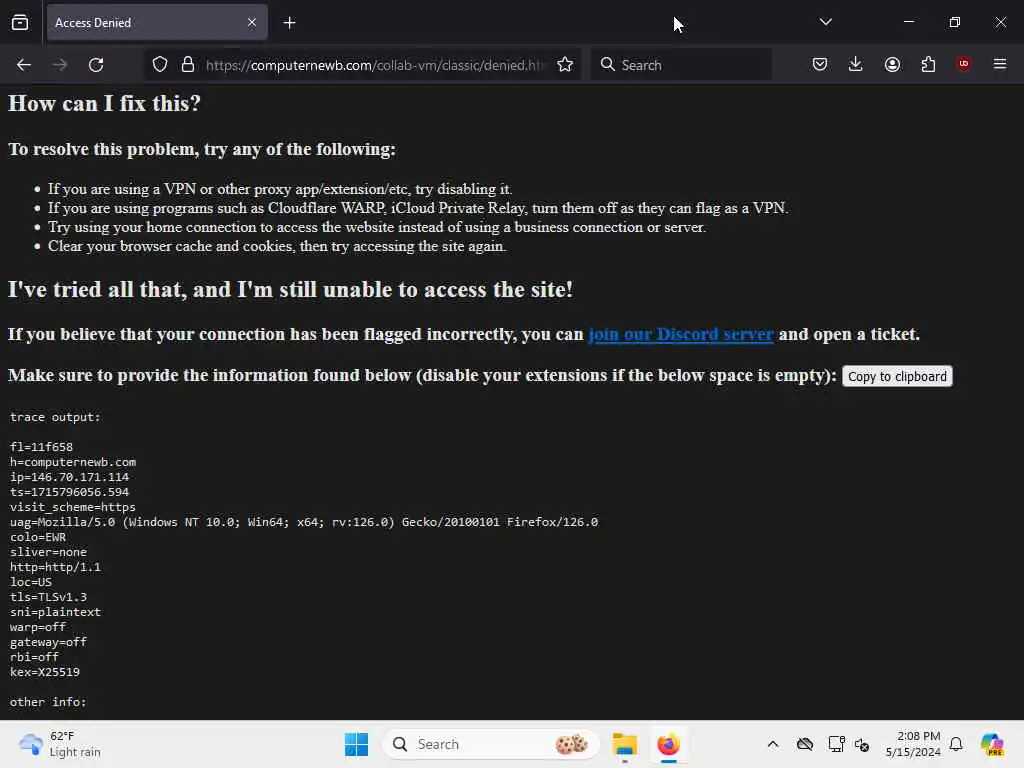Close the Access Denied tab
Viewport: 1024px width, 768px height.
click(252, 23)
